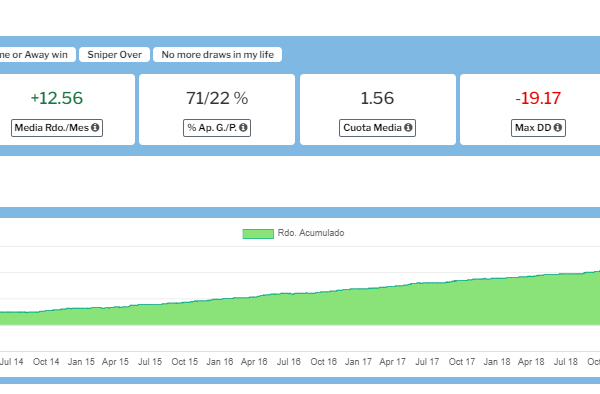The image size is (600, 394).
Task: Click the Apr 18 axis label
Action: (531, 361)
